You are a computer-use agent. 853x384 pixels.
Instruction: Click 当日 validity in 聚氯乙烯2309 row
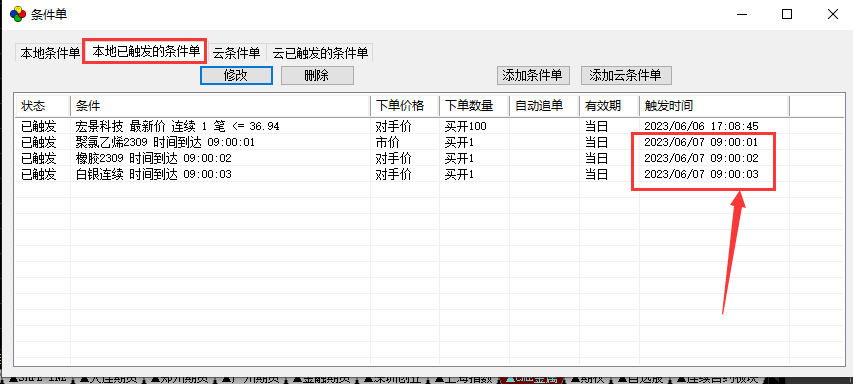(596, 143)
